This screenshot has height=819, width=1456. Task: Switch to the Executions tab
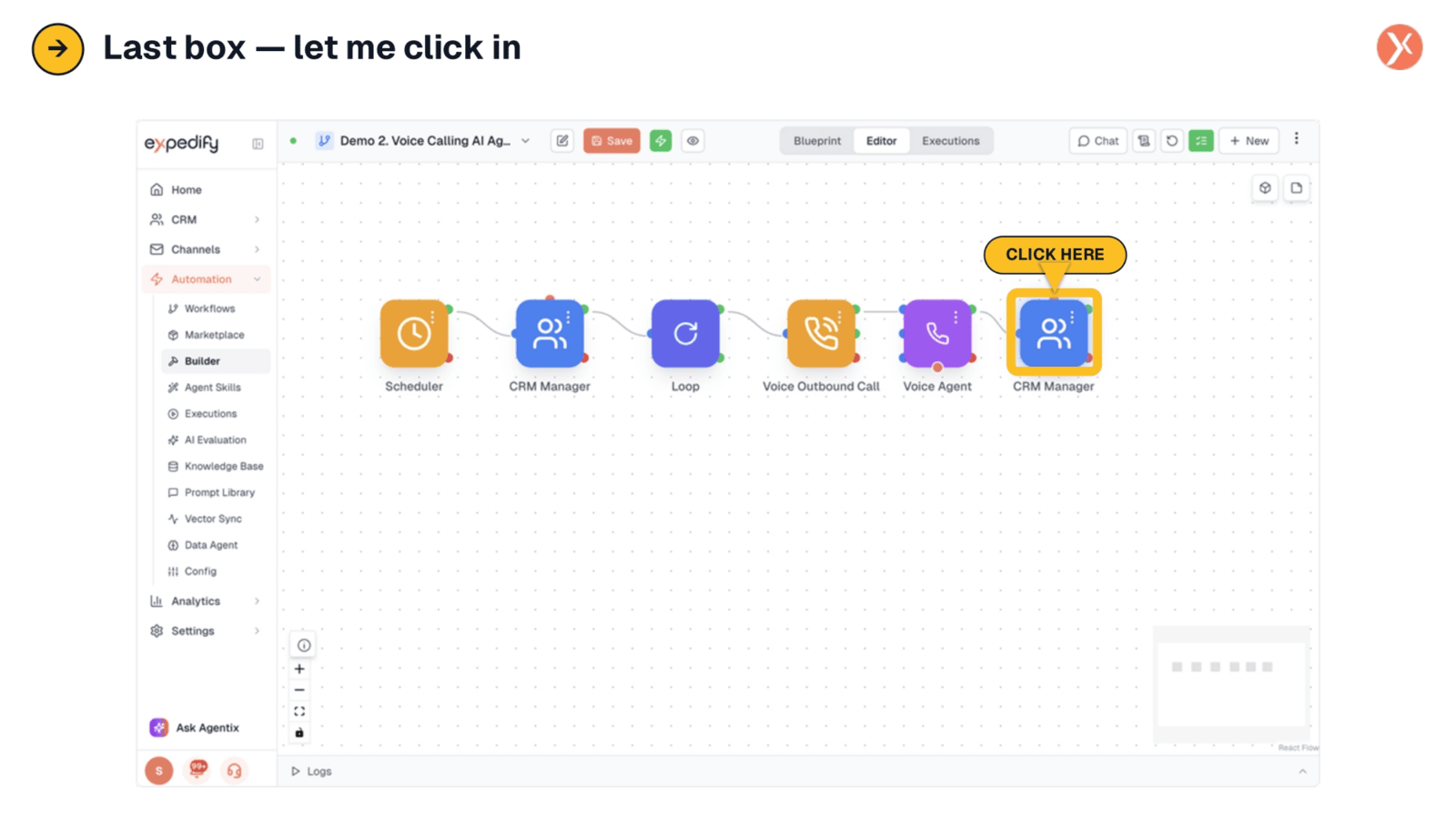click(951, 141)
